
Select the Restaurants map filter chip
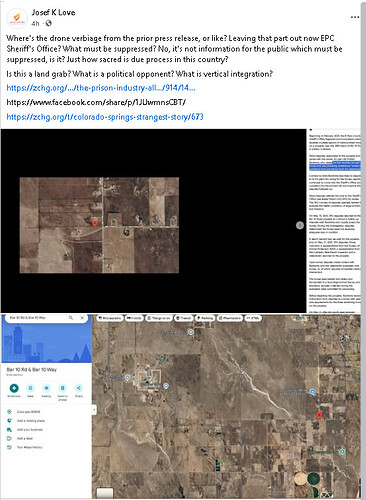pos(110,318)
